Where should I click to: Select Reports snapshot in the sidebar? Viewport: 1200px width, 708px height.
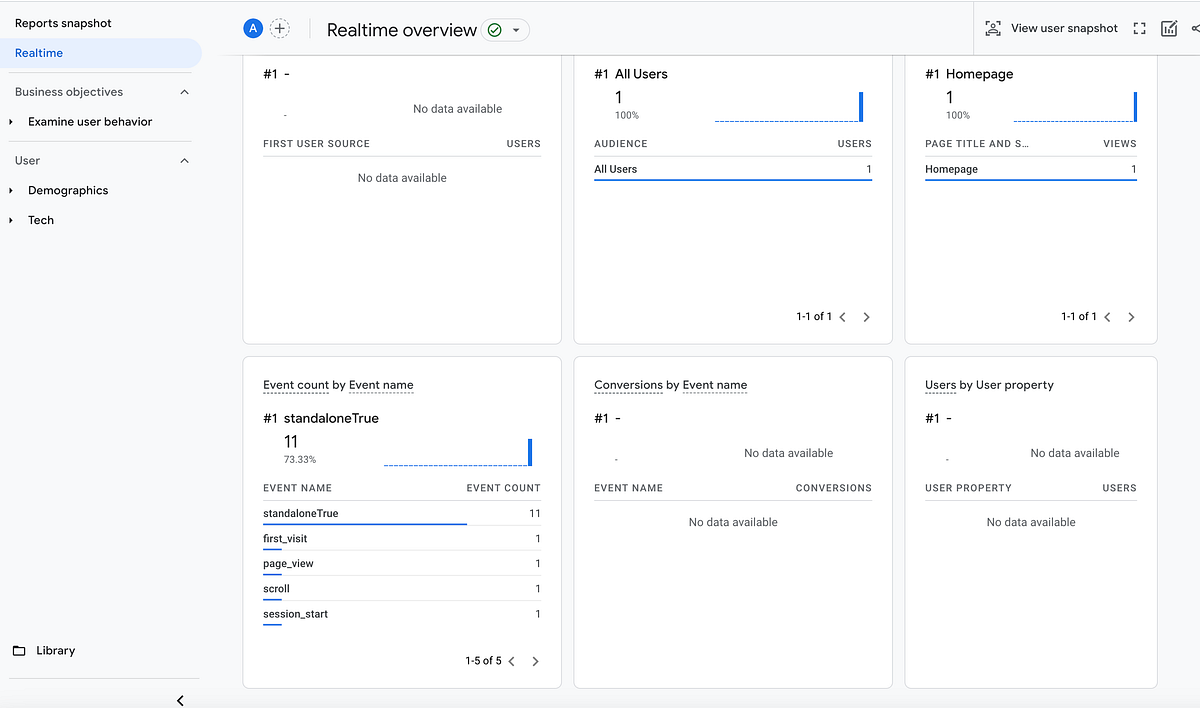click(60, 22)
